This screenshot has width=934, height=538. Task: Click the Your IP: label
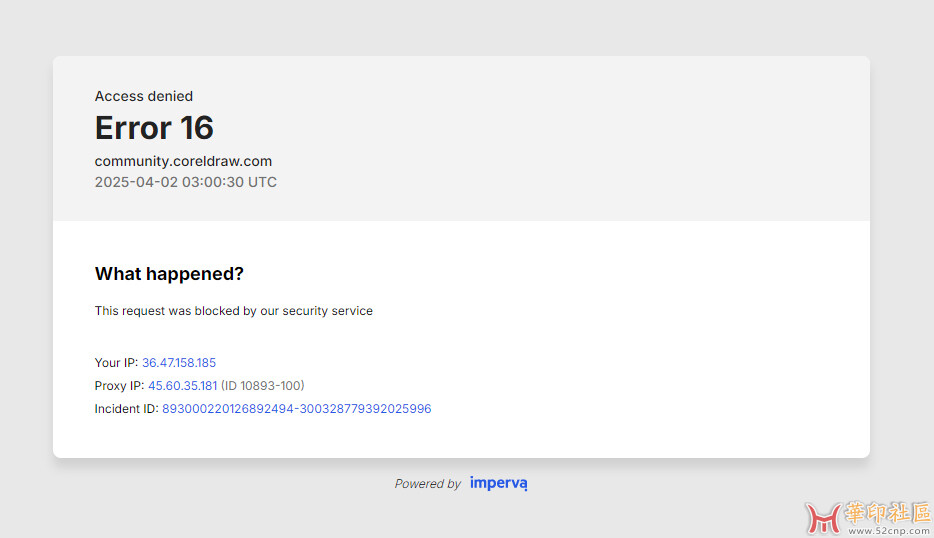point(116,363)
